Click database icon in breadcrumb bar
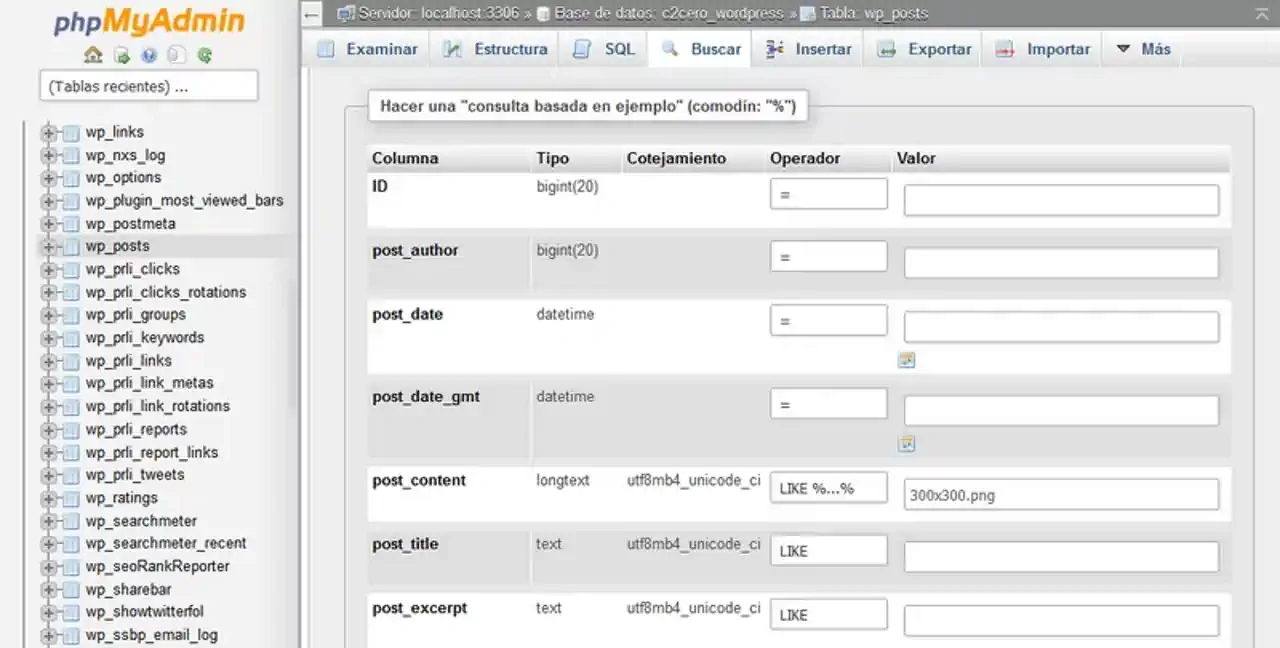Image resolution: width=1280 pixels, height=648 pixels. click(543, 14)
